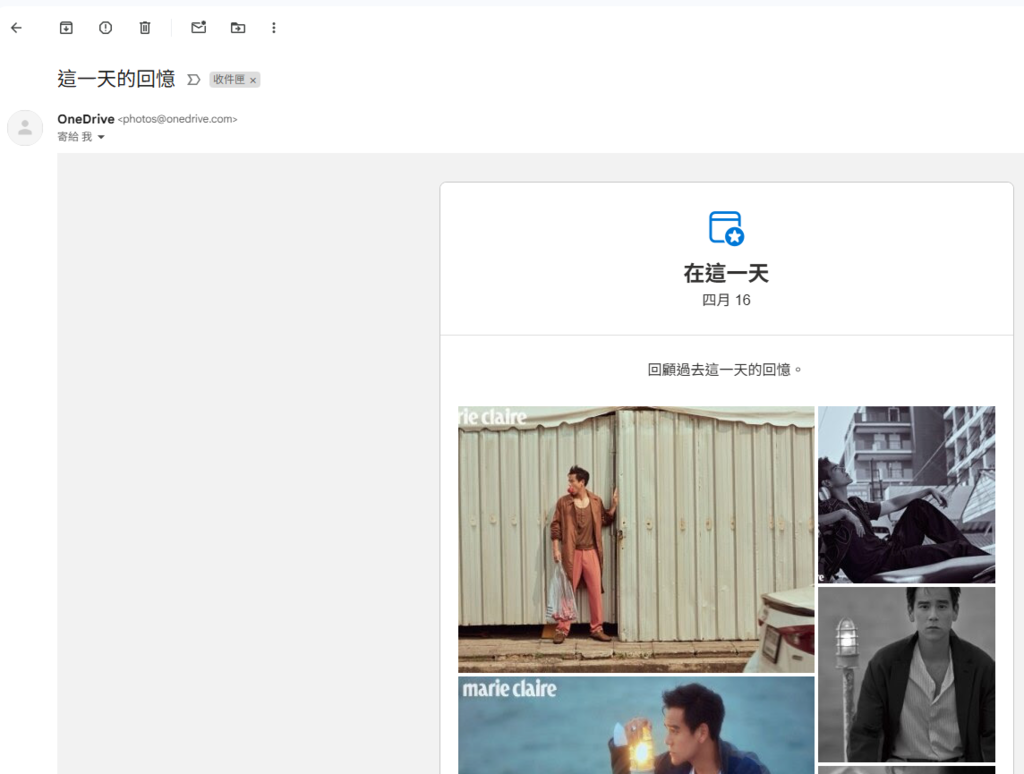Open the photo of the man by the metal wall
1024x774 pixels.
point(636,540)
